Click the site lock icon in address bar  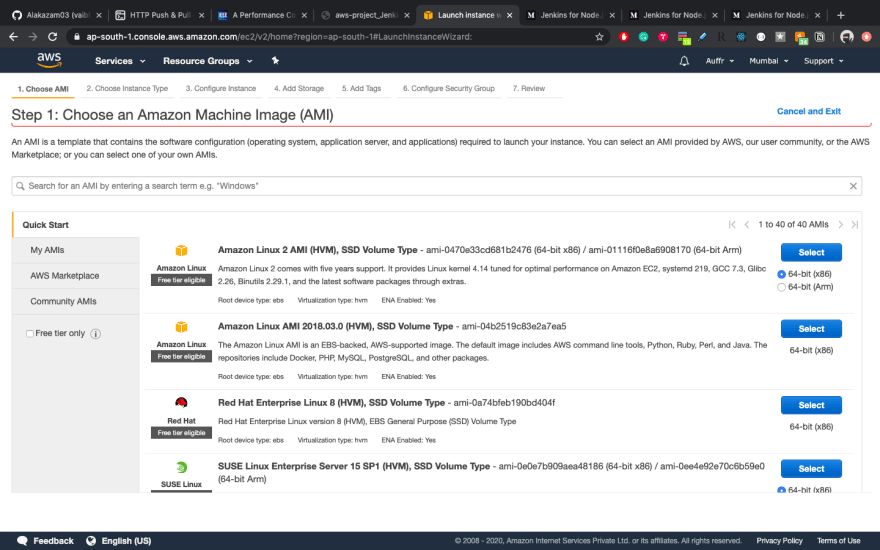(76, 36)
